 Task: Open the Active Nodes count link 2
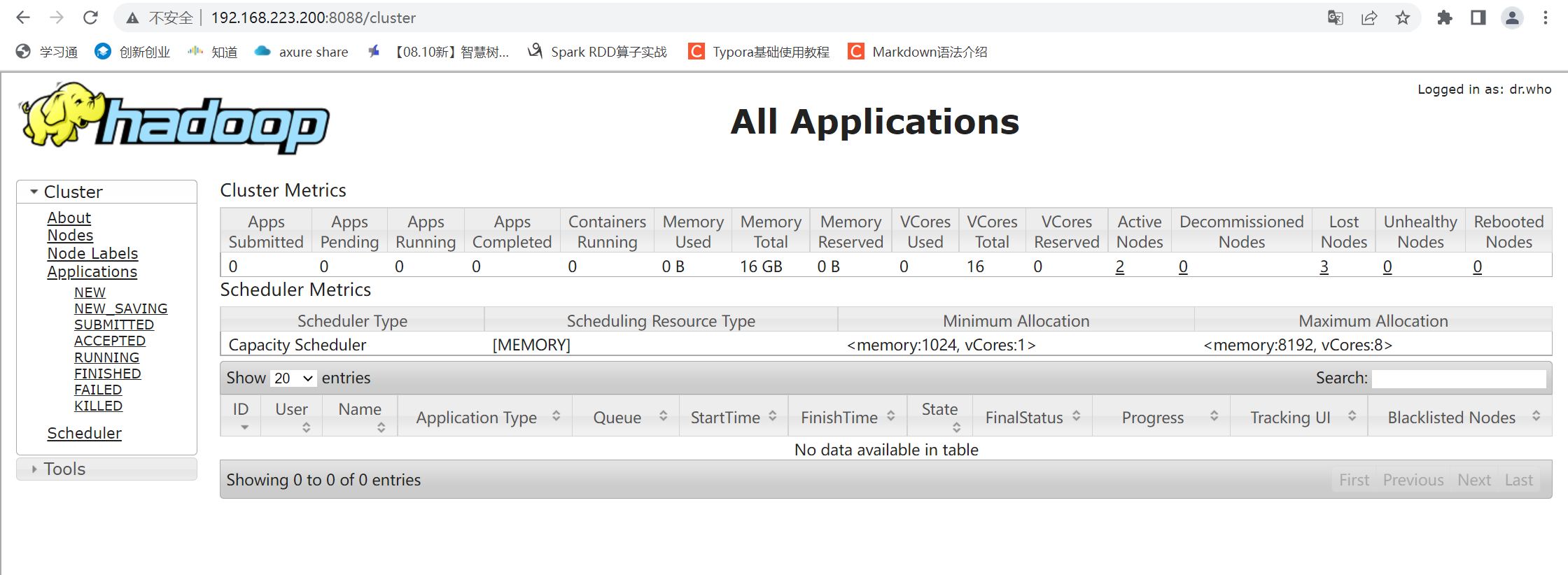point(1120,267)
